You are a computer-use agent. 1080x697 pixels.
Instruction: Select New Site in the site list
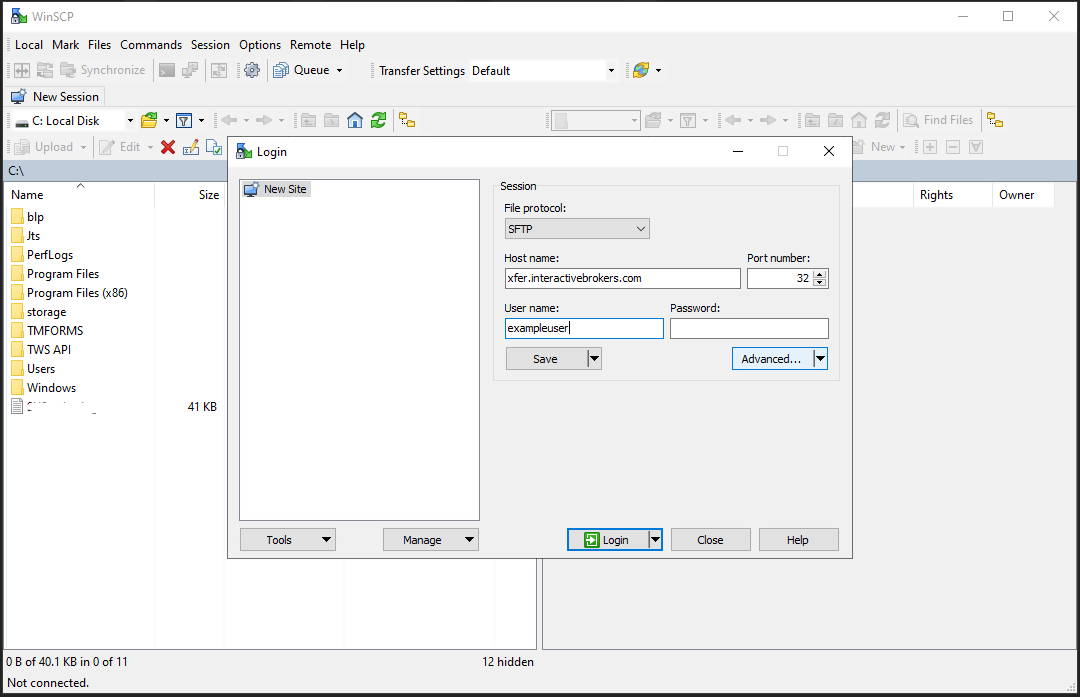[276, 189]
